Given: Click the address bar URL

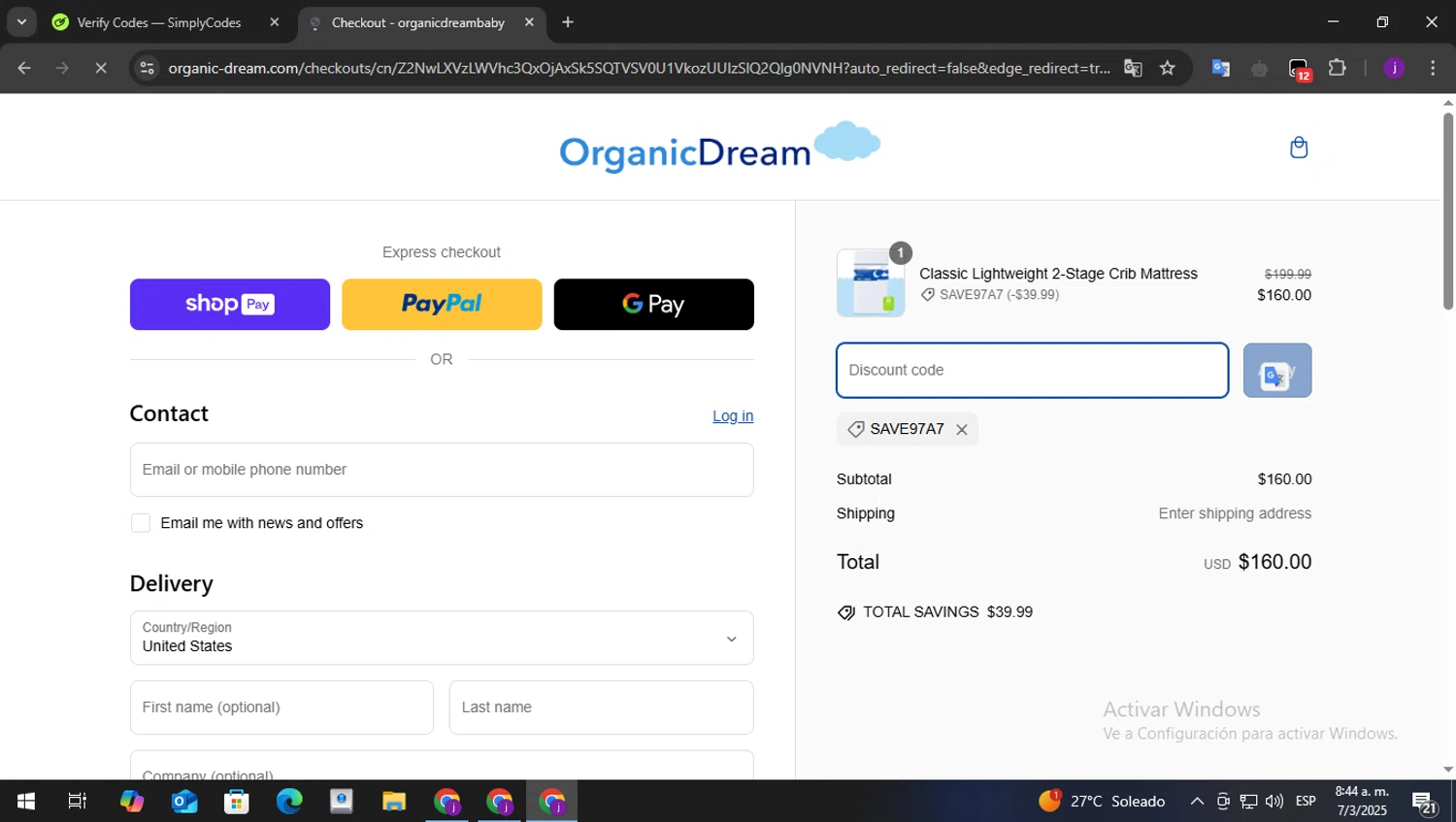Looking at the screenshot, I should pyautogui.click(x=639, y=68).
